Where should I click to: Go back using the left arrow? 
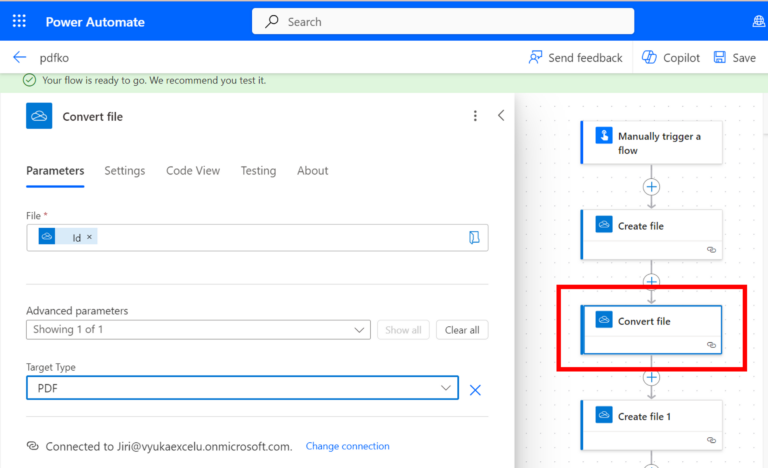[x=20, y=57]
